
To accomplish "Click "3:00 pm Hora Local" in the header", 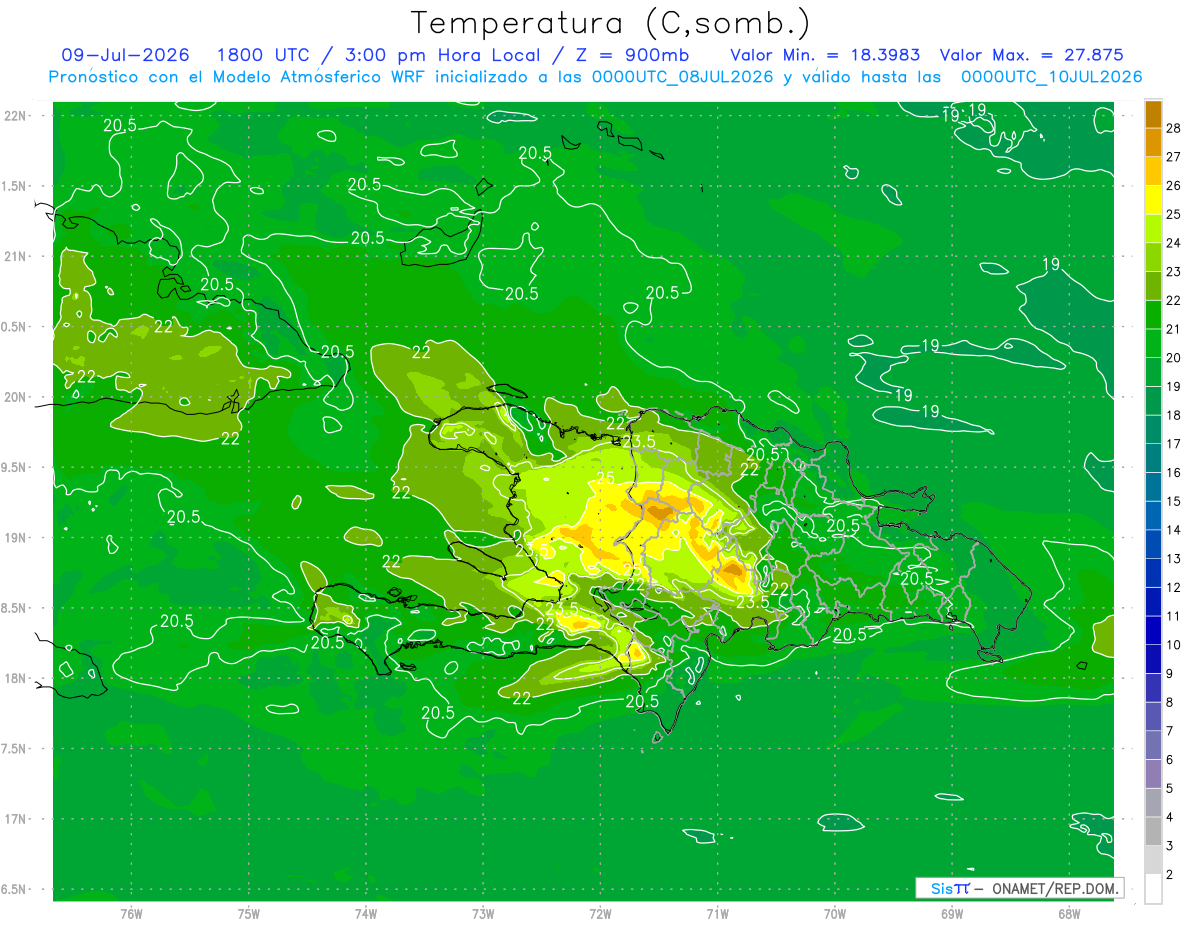I will tap(440, 55).
